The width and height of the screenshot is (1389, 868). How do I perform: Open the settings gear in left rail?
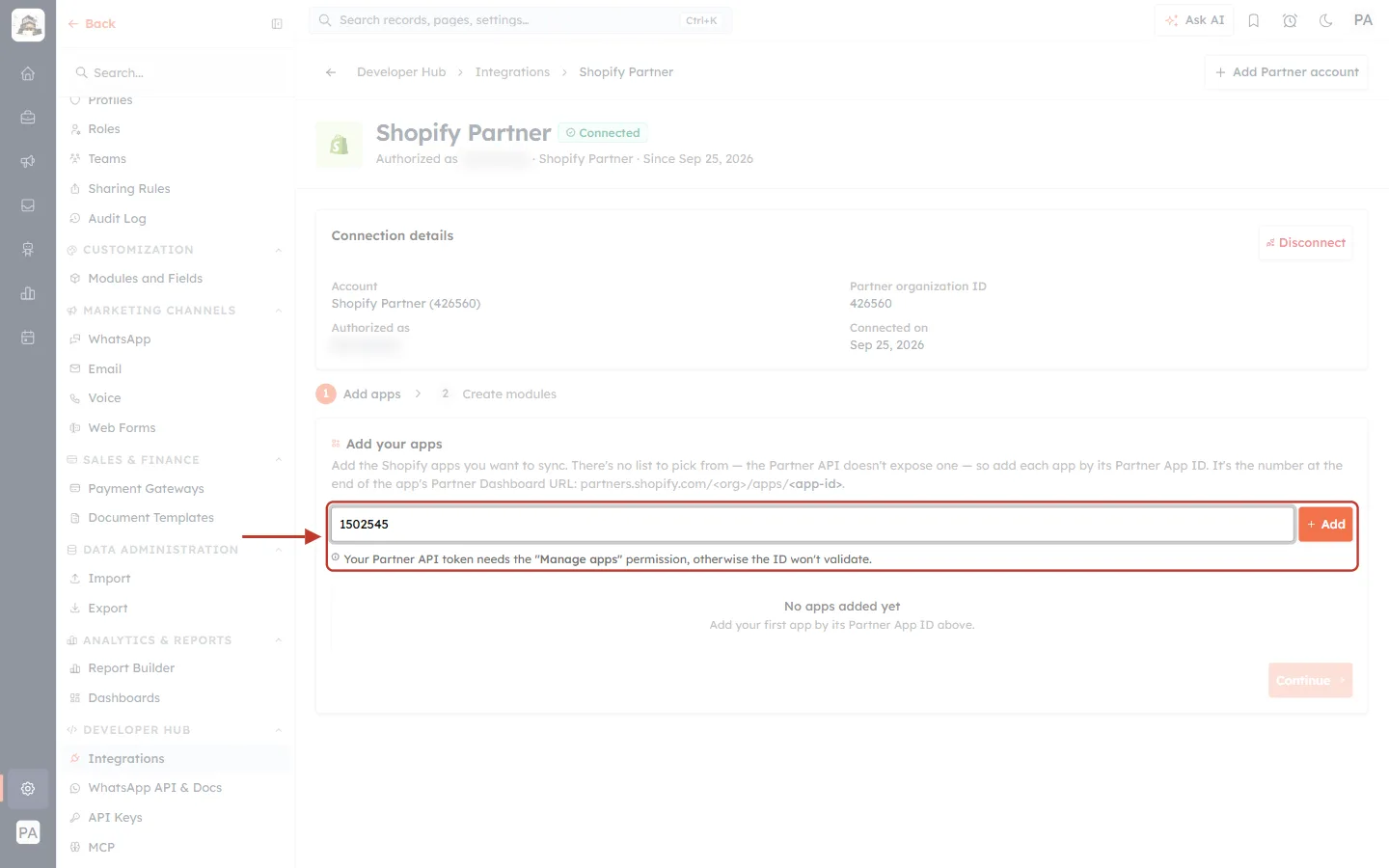28,788
